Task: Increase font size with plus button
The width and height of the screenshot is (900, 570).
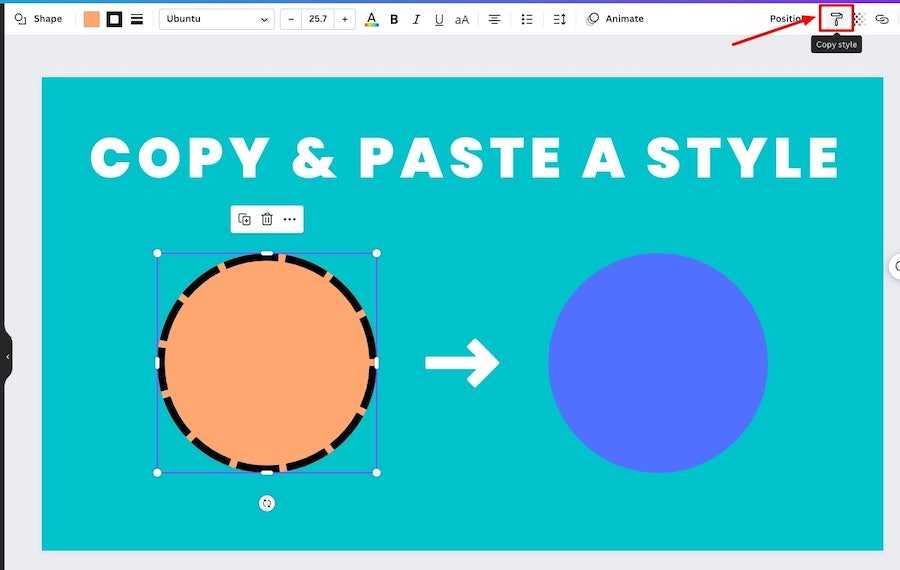Action: 344,19
